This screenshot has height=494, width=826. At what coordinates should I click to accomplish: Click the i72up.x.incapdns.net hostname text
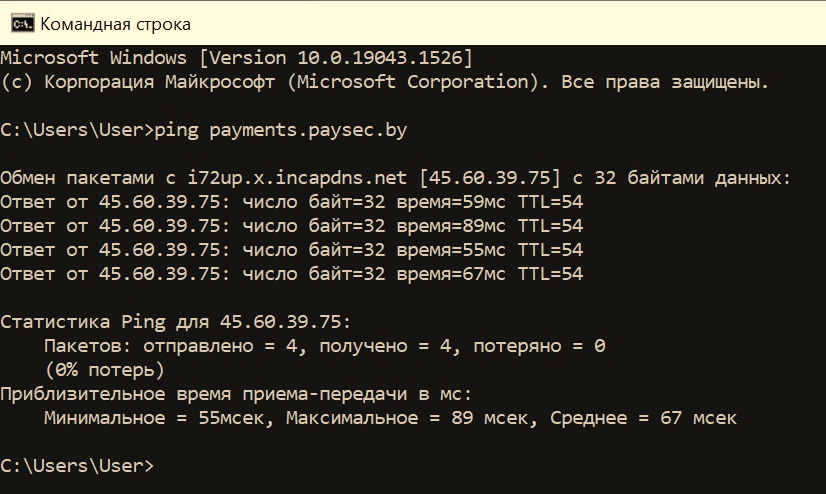point(298,178)
